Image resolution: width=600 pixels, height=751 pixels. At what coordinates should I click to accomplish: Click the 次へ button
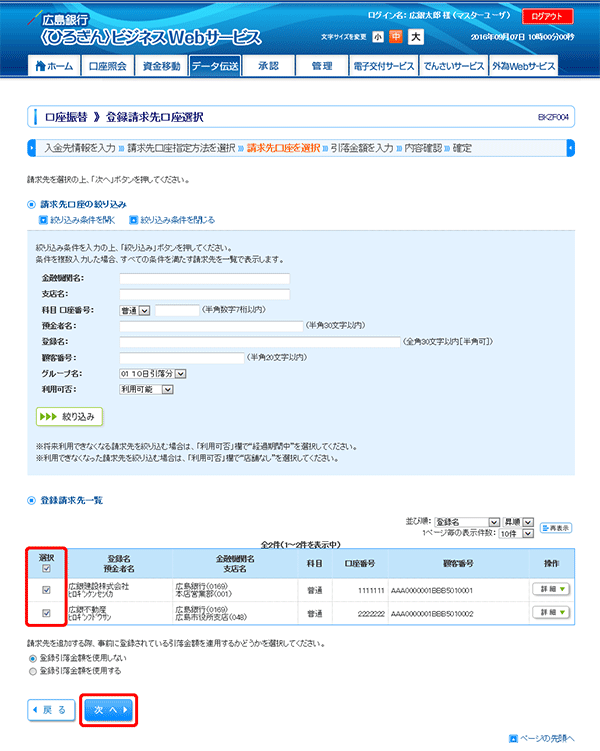pos(109,710)
